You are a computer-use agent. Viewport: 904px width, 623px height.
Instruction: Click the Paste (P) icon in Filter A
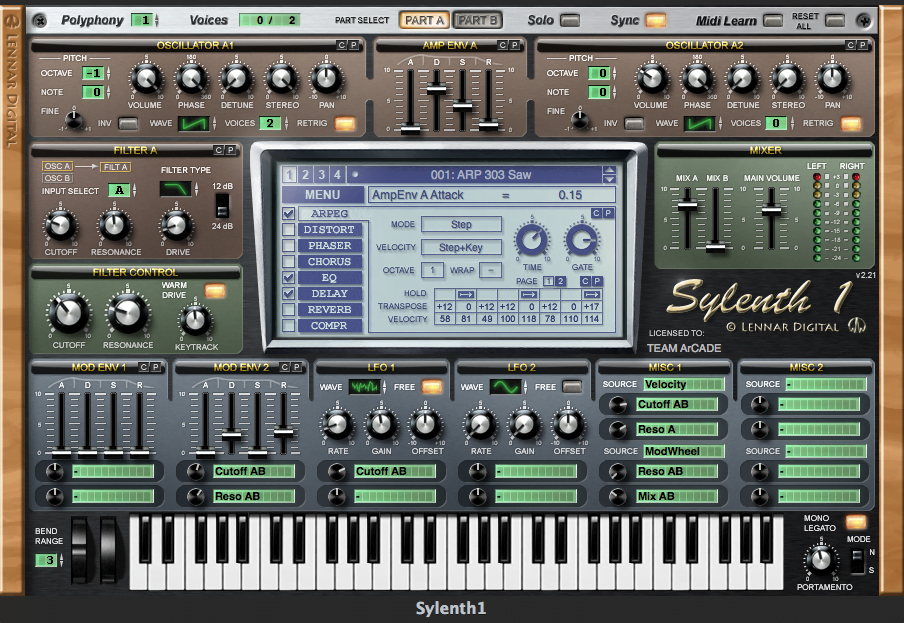pyautogui.click(x=230, y=150)
